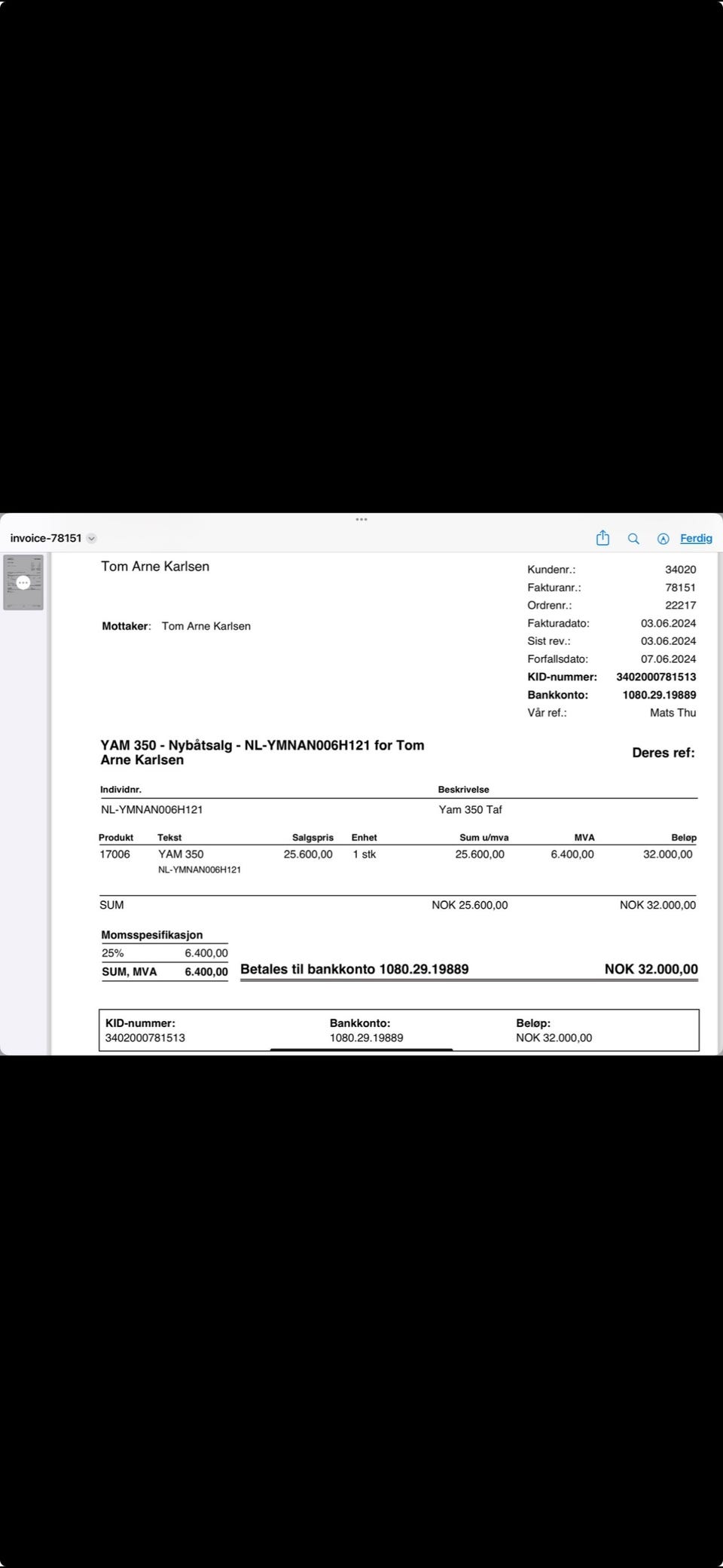
Task: Select the Beløp NOK 32.000,00 in the payment box
Action: (554, 1038)
